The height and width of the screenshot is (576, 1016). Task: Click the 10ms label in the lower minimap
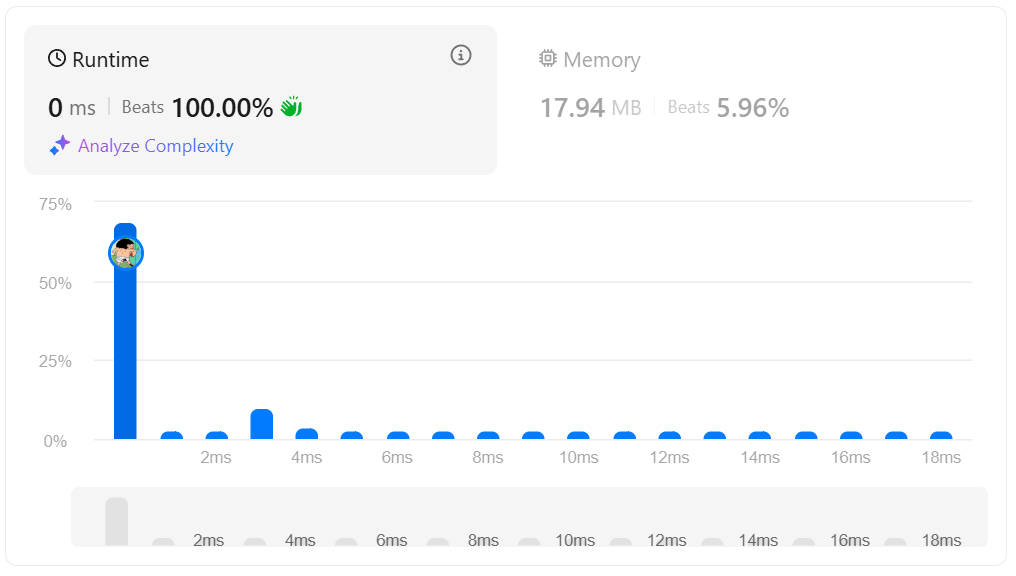575,541
